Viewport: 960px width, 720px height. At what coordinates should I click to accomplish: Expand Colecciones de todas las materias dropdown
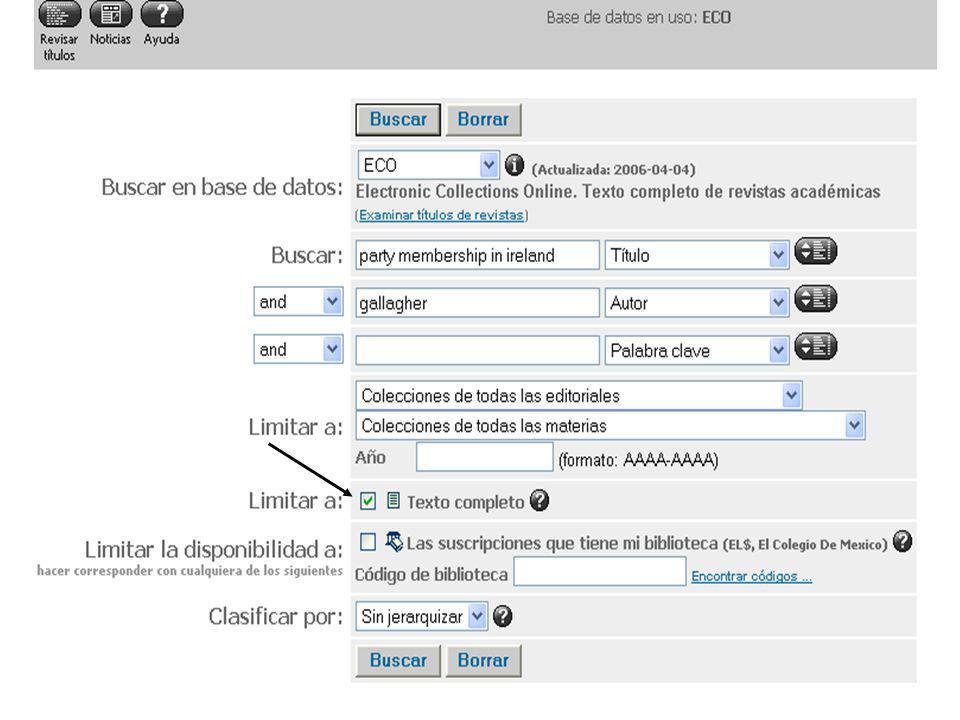610,426
